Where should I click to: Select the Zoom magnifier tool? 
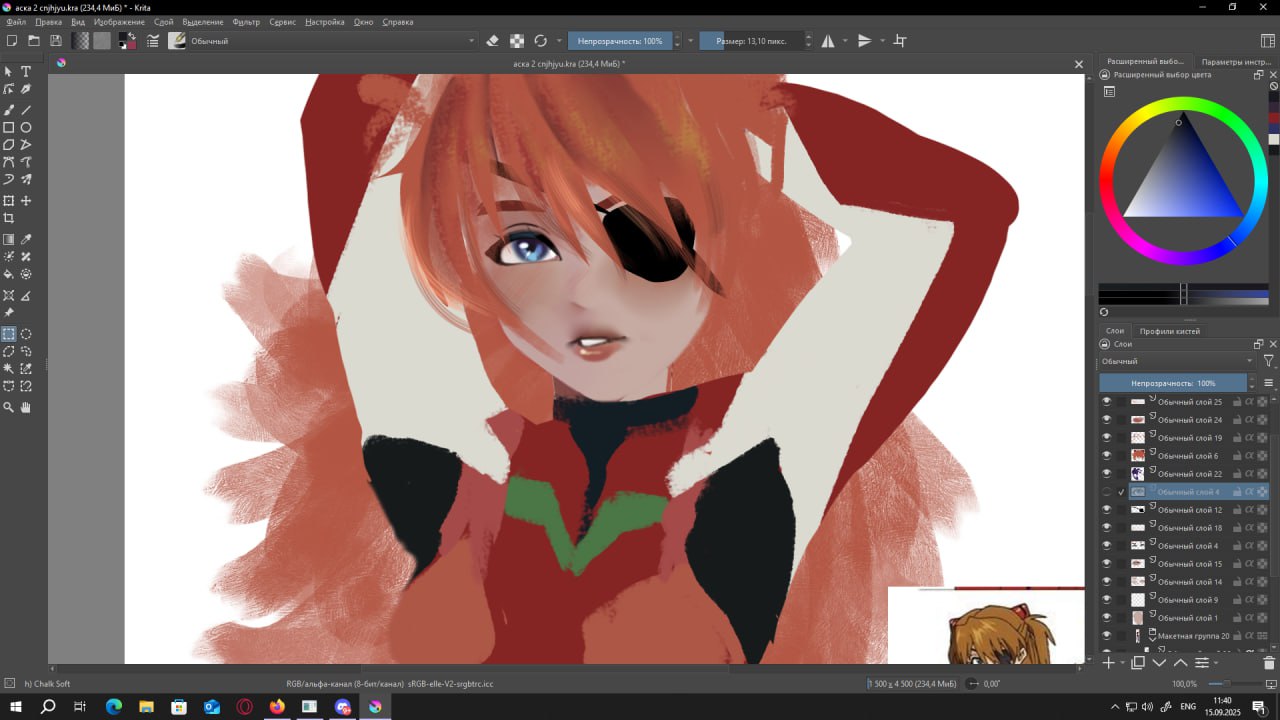[9, 408]
